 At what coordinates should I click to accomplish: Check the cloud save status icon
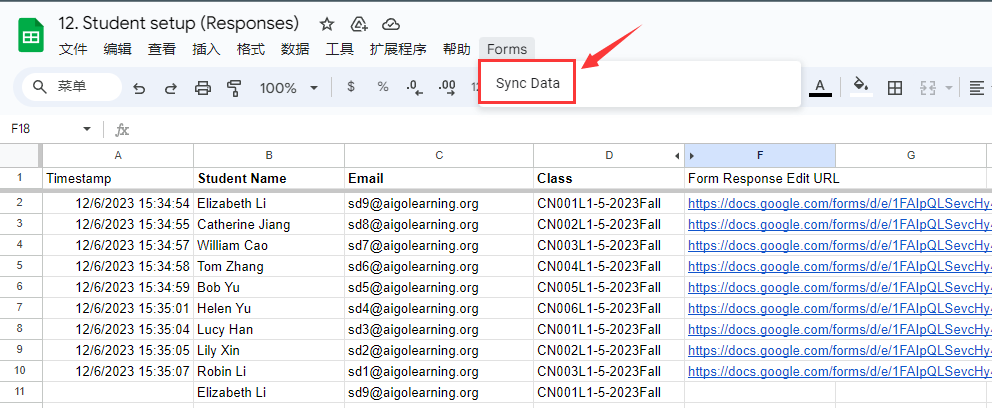pos(391,23)
